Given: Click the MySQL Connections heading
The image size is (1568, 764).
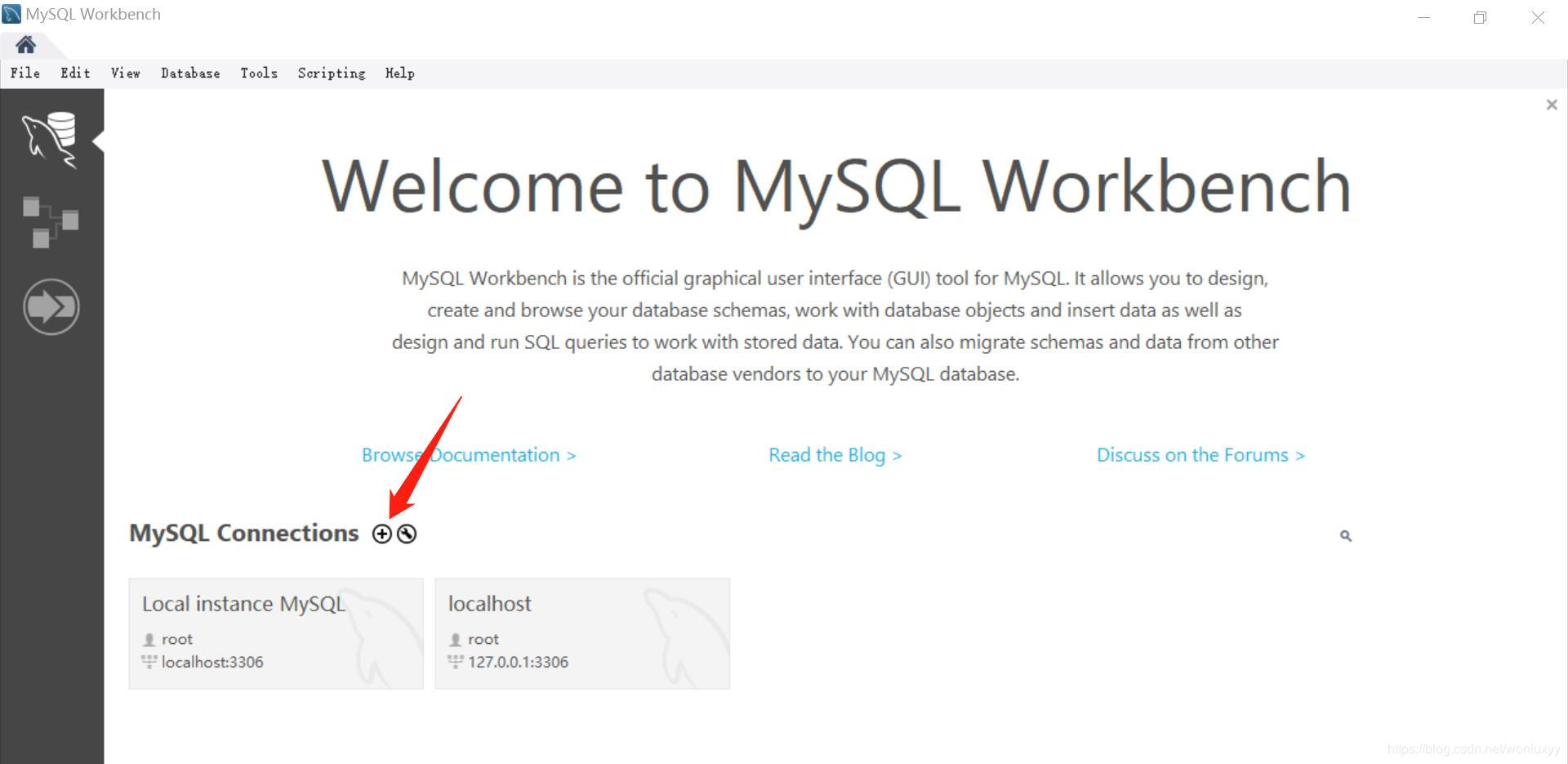Looking at the screenshot, I should point(244,533).
